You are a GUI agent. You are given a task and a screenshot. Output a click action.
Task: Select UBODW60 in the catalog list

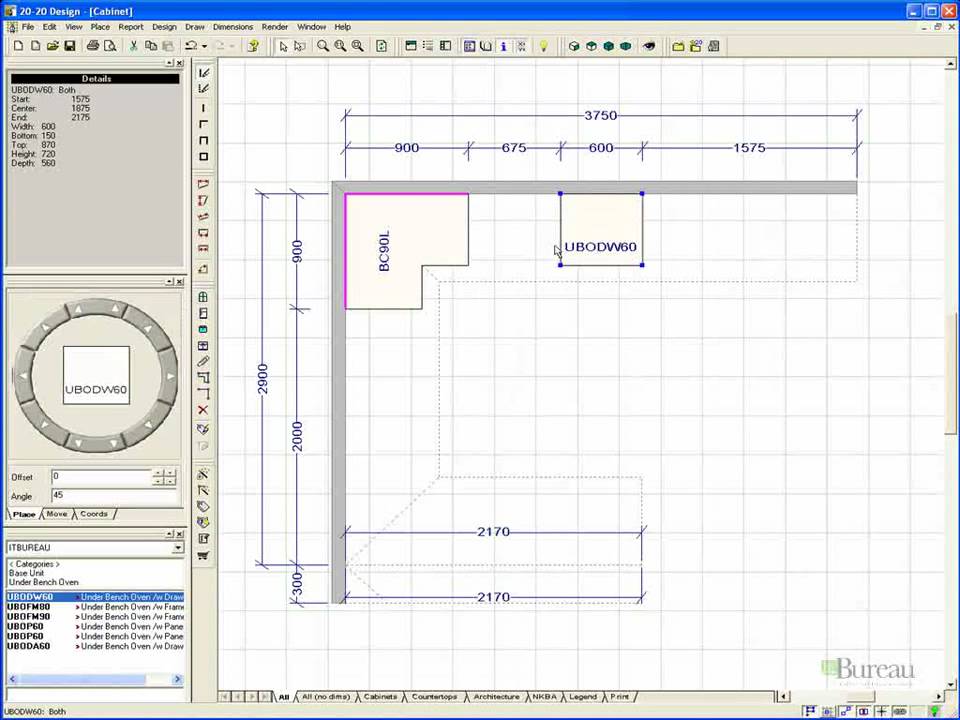[x=95, y=597]
